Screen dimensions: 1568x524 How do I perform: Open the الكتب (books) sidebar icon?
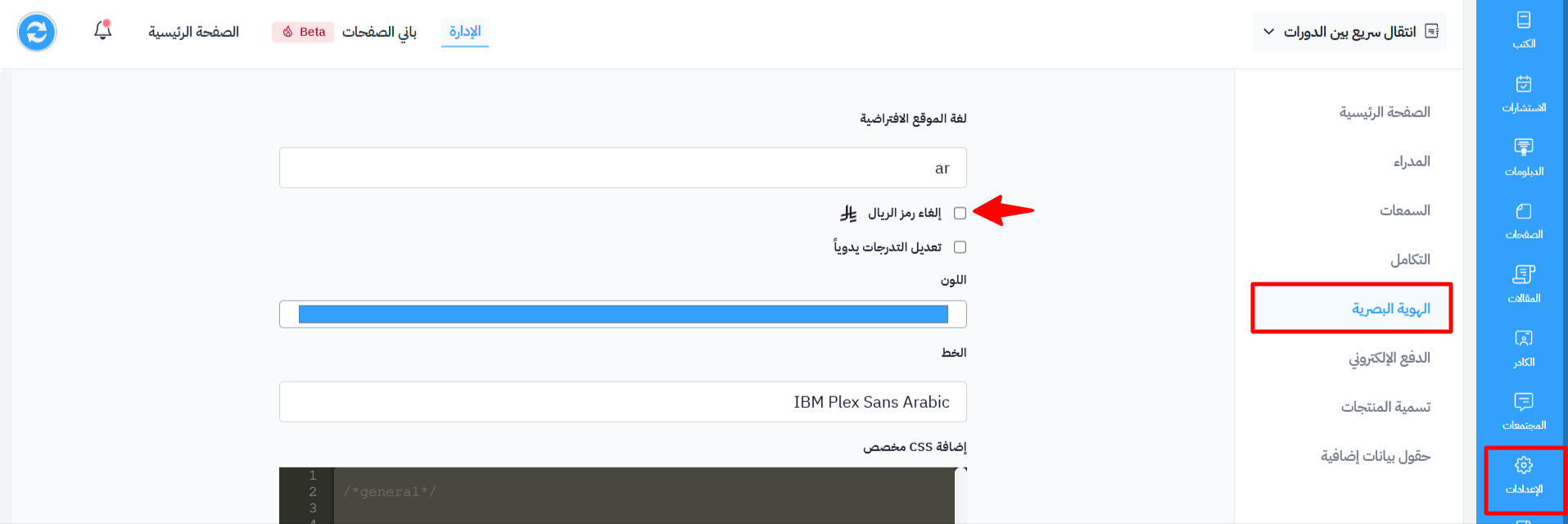[1523, 30]
